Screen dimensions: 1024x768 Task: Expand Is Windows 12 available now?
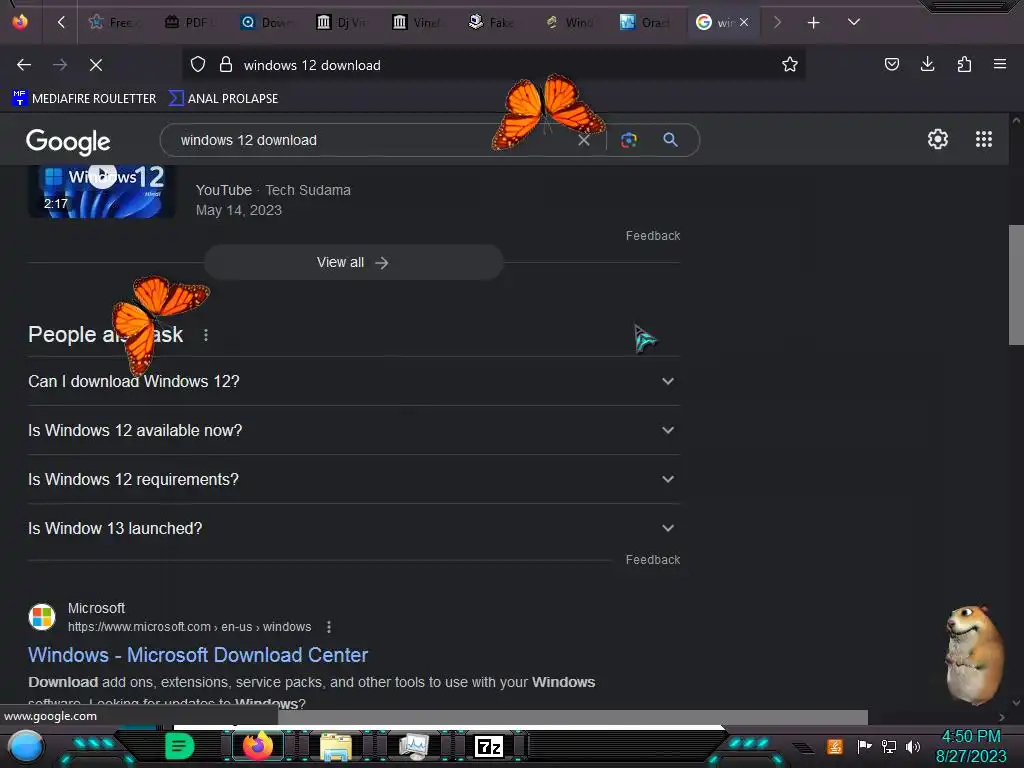[353, 430]
